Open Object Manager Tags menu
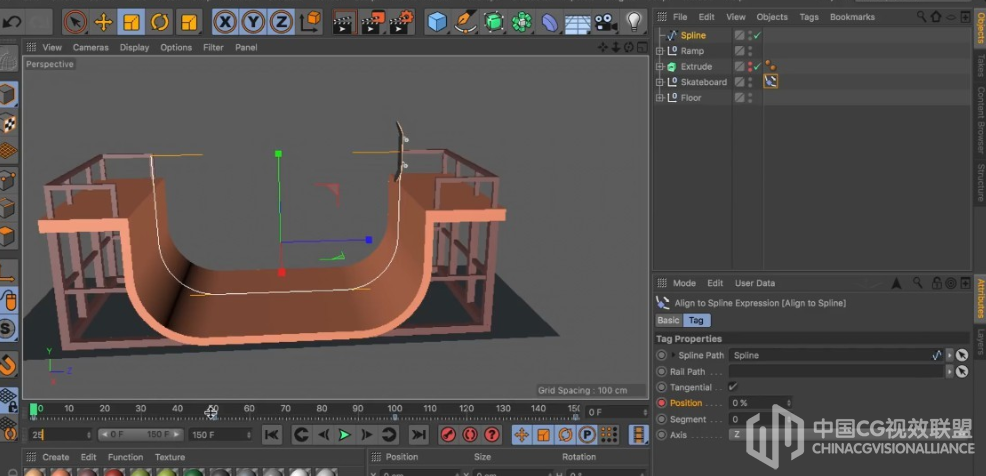Image resolution: width=986 pixels, height=476 pixels. [809, 17]
